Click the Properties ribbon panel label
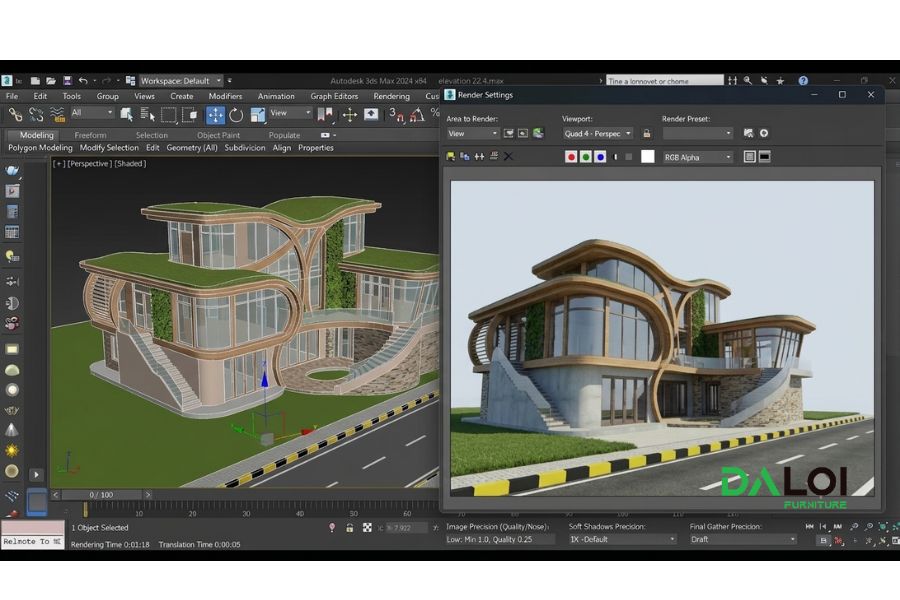This screenshot has width=900, height=600. coord(316,148)
